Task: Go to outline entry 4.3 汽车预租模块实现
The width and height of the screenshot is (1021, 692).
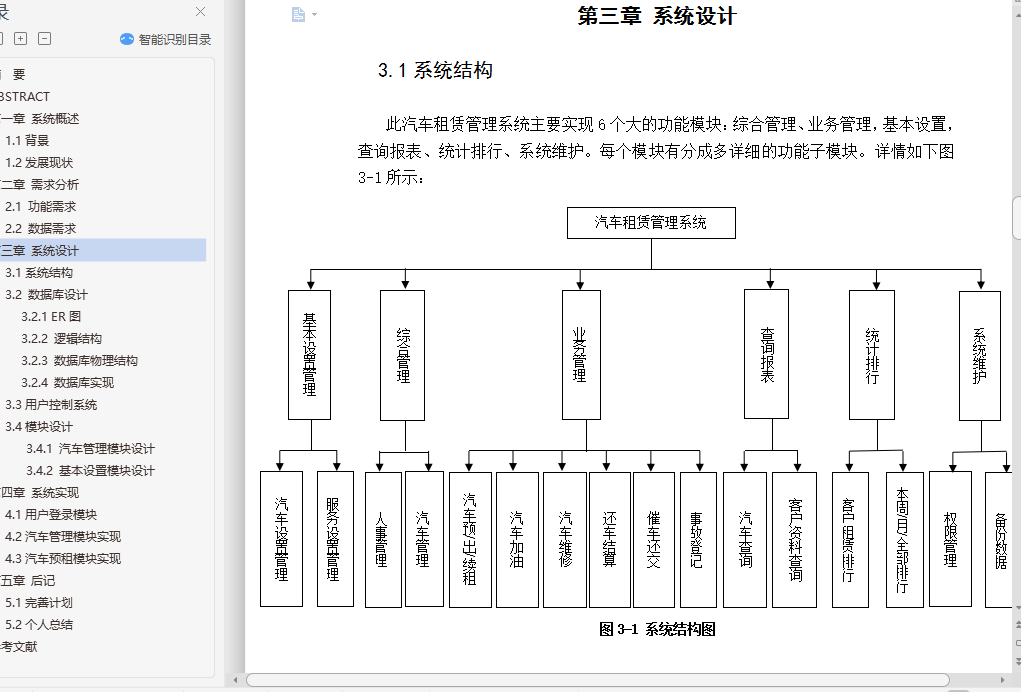Action: point(63,559)
